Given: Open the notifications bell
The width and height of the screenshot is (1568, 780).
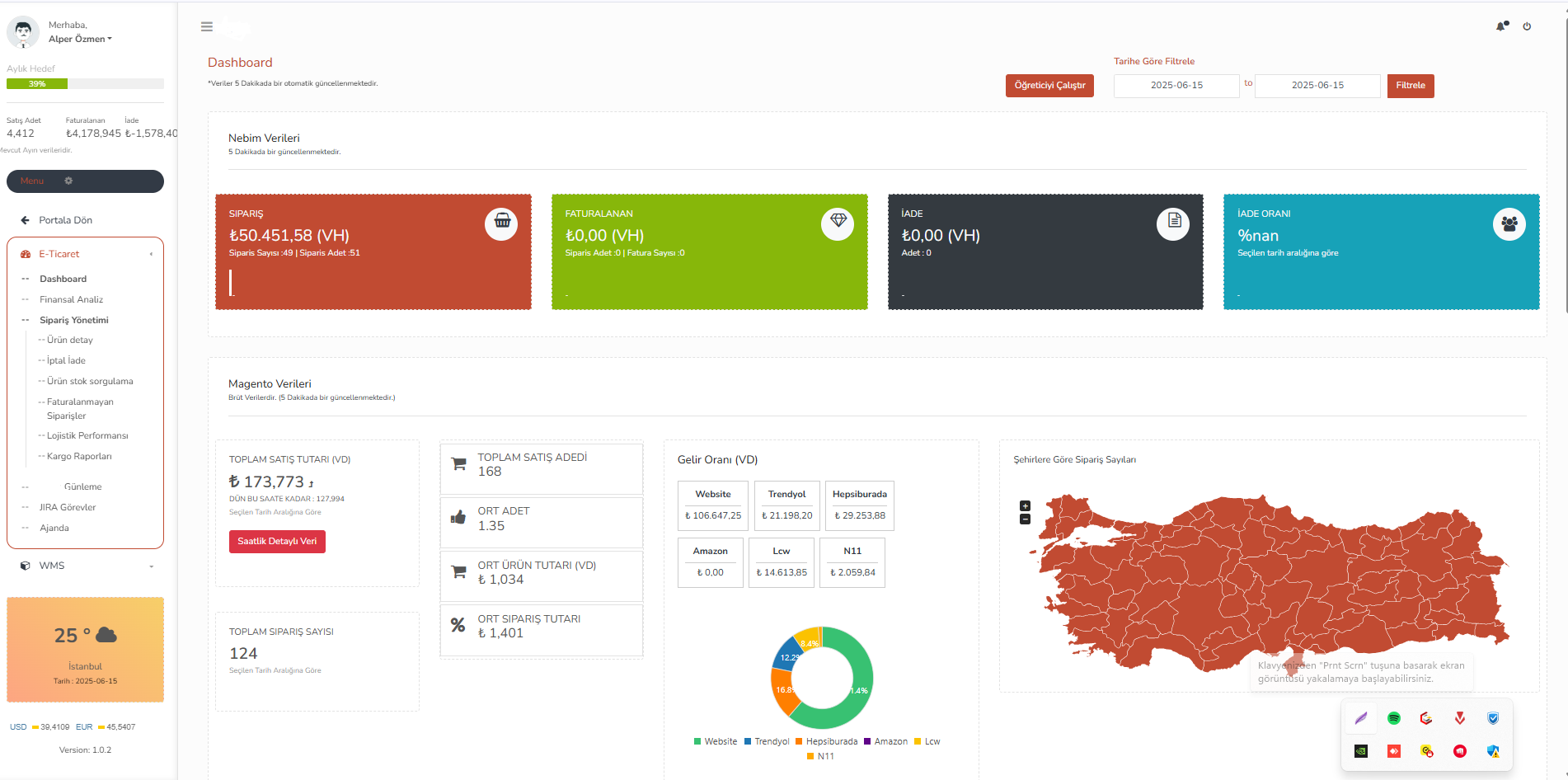Looking at the screenshot, I should (x=1501, y=26).
